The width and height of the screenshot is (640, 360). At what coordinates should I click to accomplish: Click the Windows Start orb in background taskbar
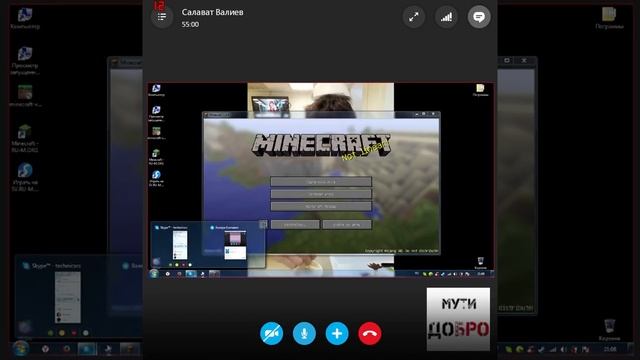tap(20, 349)
